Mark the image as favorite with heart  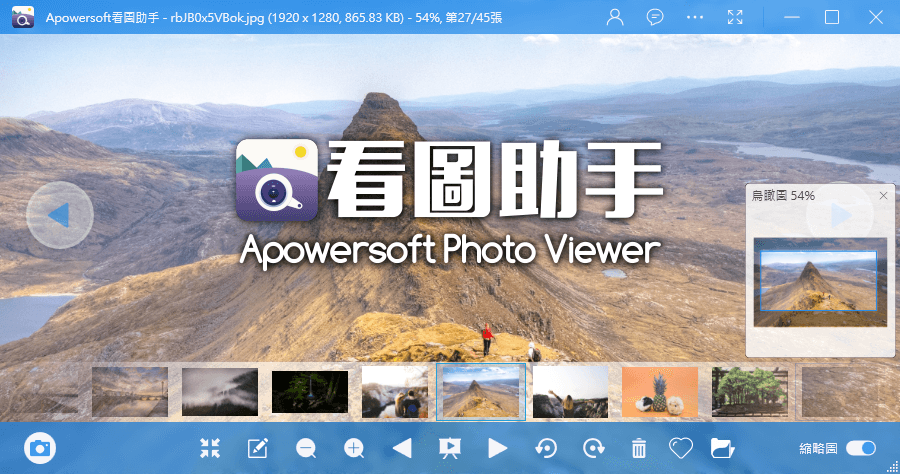[x=681, y=448]
